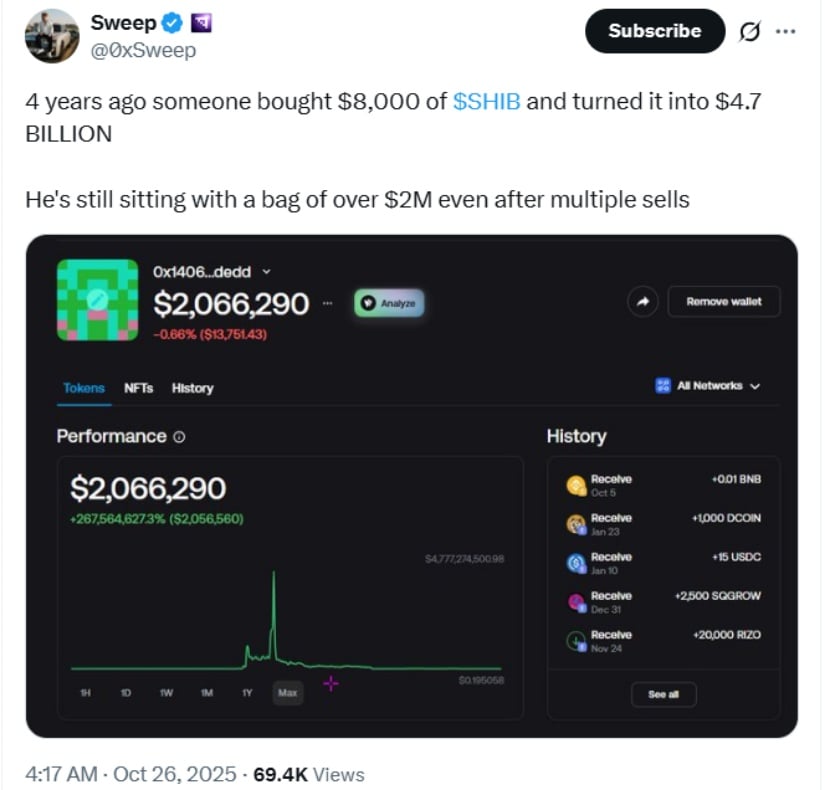The width and height of the screenshot is (825, 790).
Task: Select the 1Y chart time range
Action: coord(247,692)
